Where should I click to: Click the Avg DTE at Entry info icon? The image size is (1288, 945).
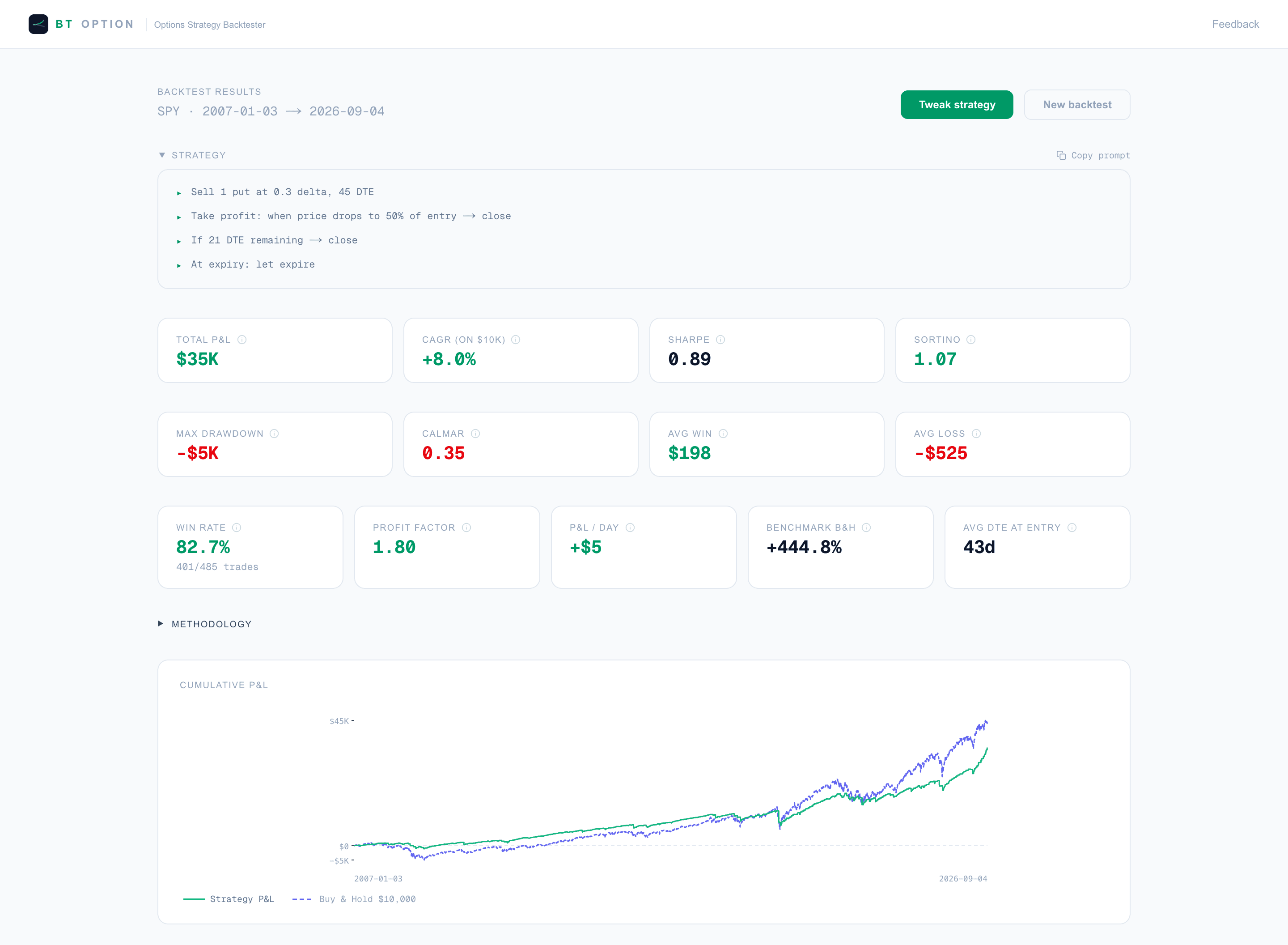point(1072,528)
